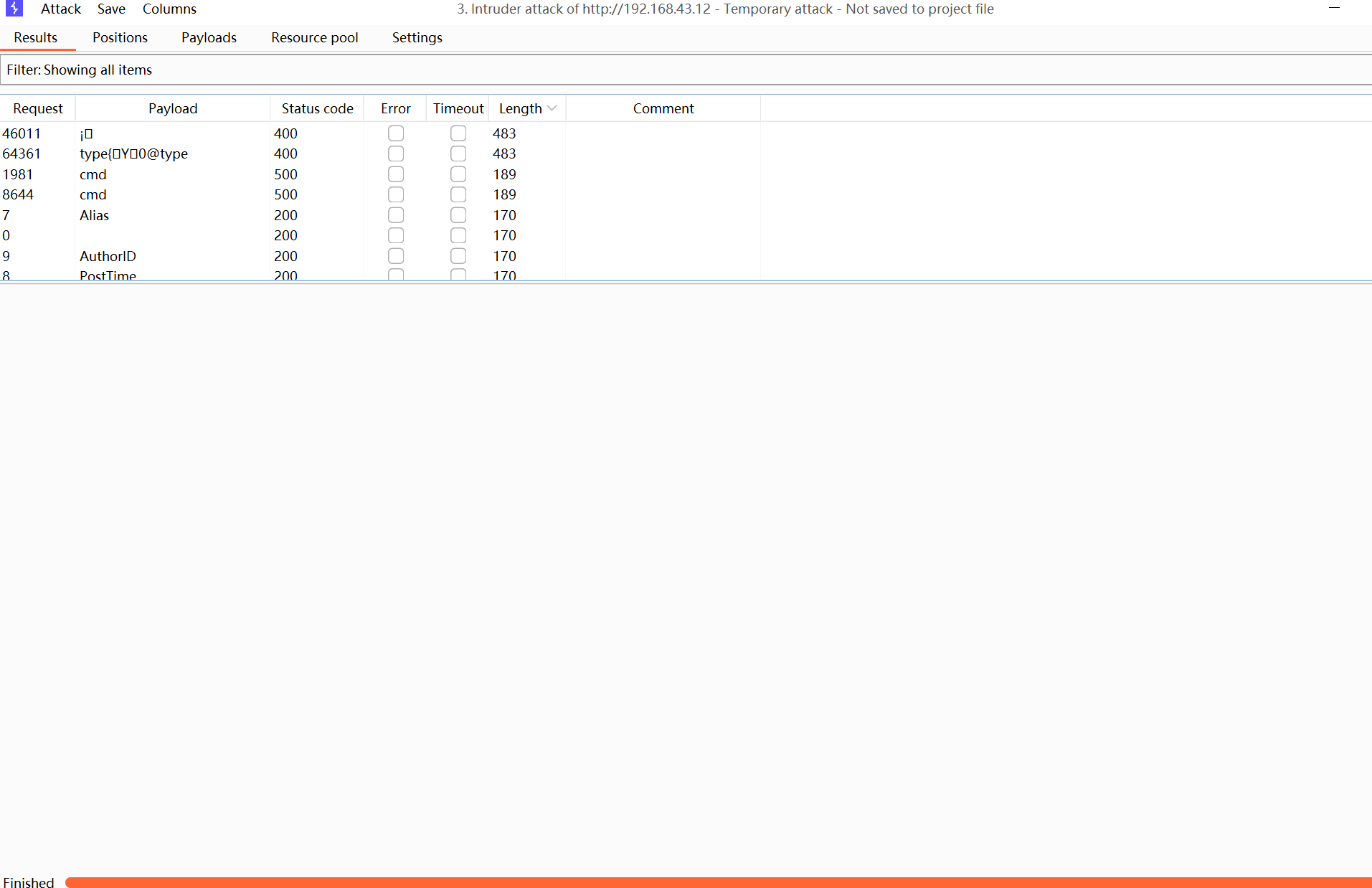
Task: Click the Burp Suite lightning logo icon
Action: coord(14,9)
